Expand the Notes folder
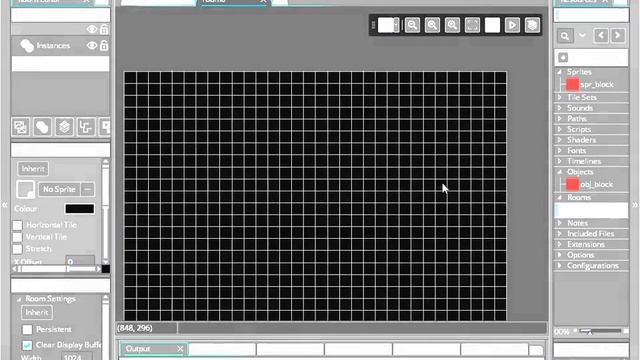640x360 pixels. tap(560, 223)
